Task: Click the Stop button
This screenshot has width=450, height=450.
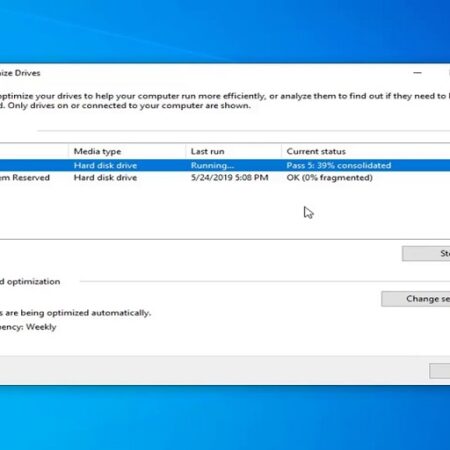Action: tap(426, 254)
